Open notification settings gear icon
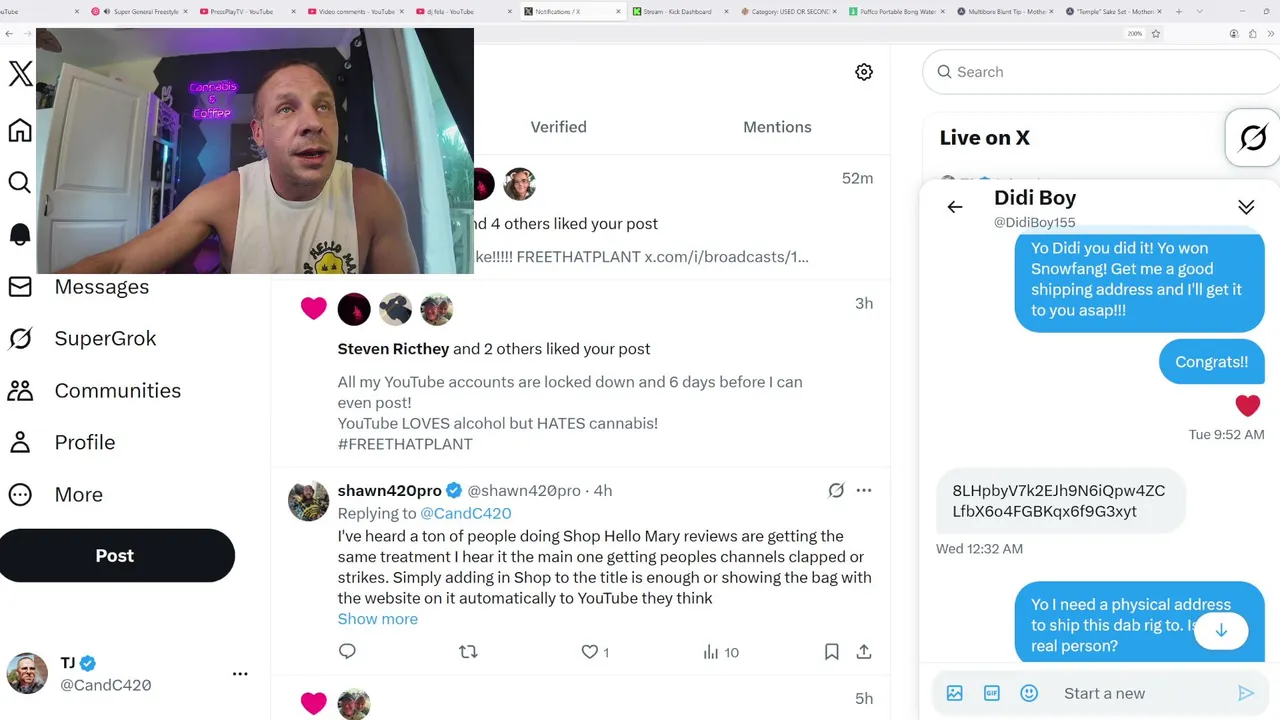Viewport: 1280px width, 720px height. pyautogui.click(x=864, y=72)
